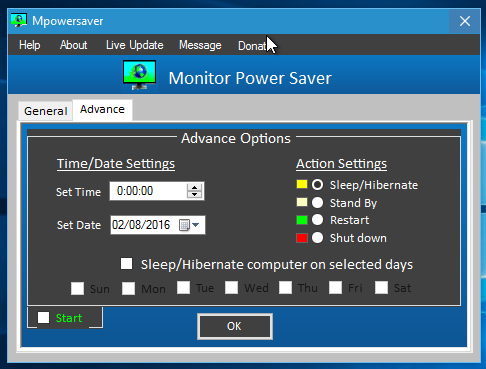This screenshot has width=486, height=369.
Task: Click the Set Date field showing 02/08/2016
Action: coord(158,225)
